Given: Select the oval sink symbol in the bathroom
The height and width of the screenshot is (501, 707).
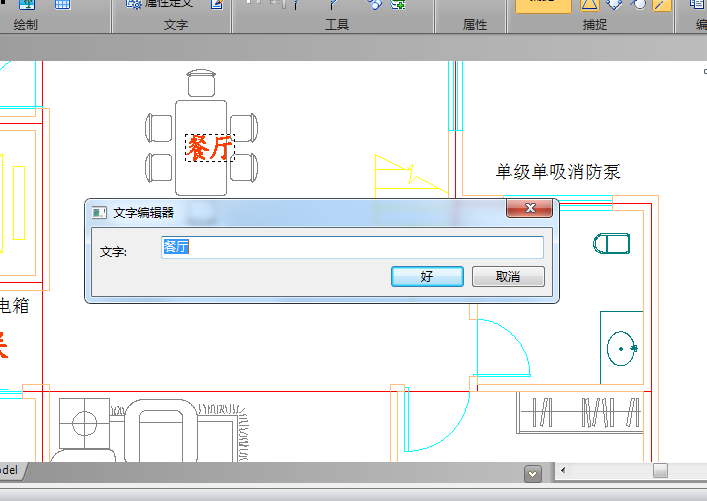Looking at the screenshot, I should pyautogui.click(x=622, y=348).
